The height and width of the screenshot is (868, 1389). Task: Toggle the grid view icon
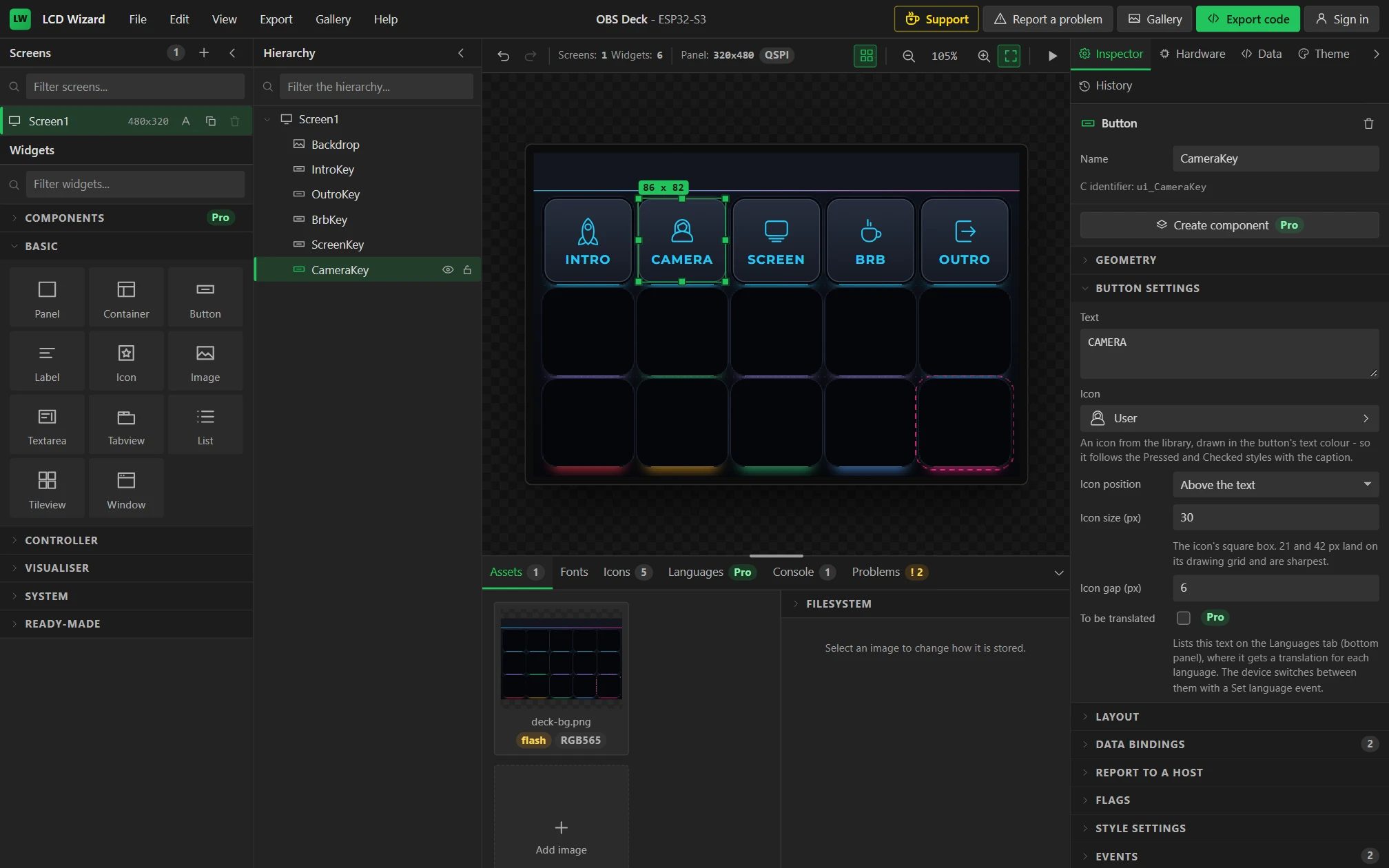(866, 56)
